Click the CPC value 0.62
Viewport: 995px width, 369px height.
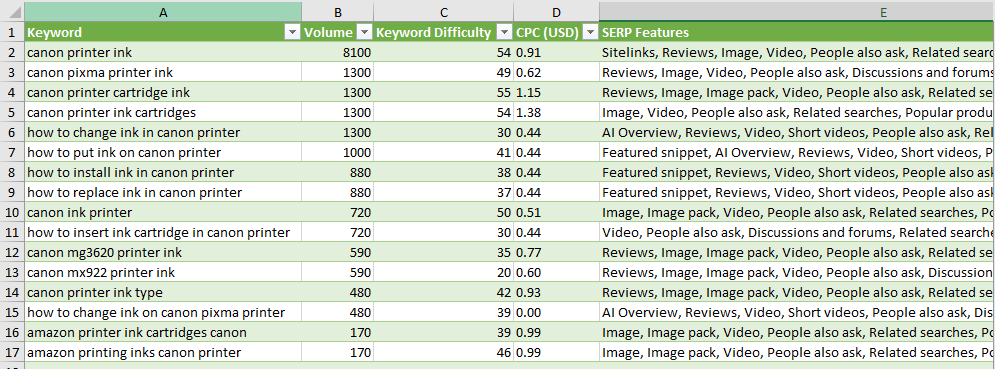pyautogui.click(x=557, y=72)
